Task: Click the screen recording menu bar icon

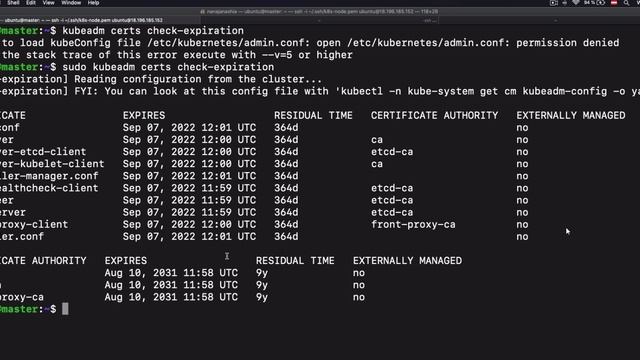Action: (553, 3)
